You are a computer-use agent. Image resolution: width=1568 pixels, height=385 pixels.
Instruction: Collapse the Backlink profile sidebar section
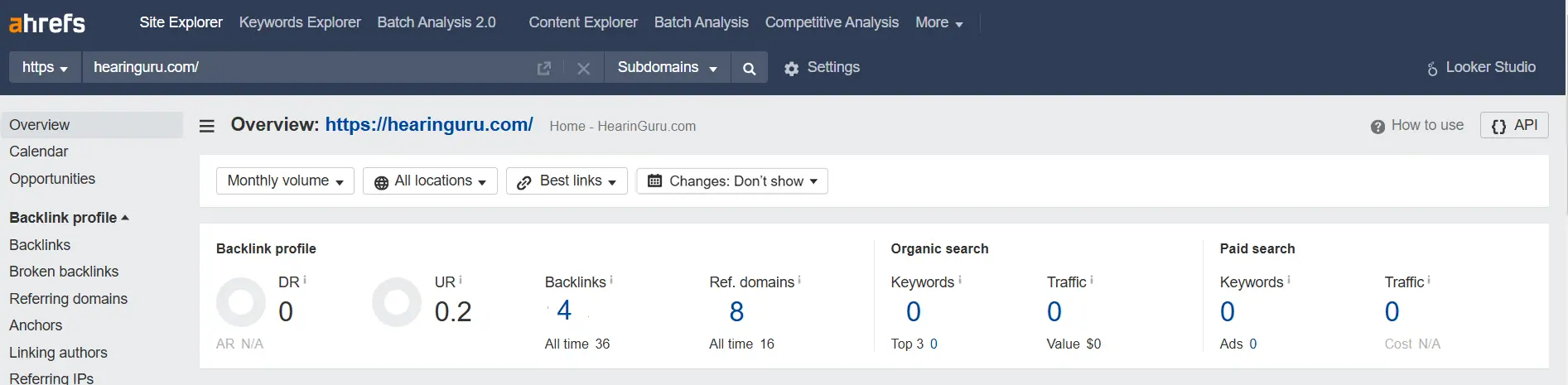69,218
